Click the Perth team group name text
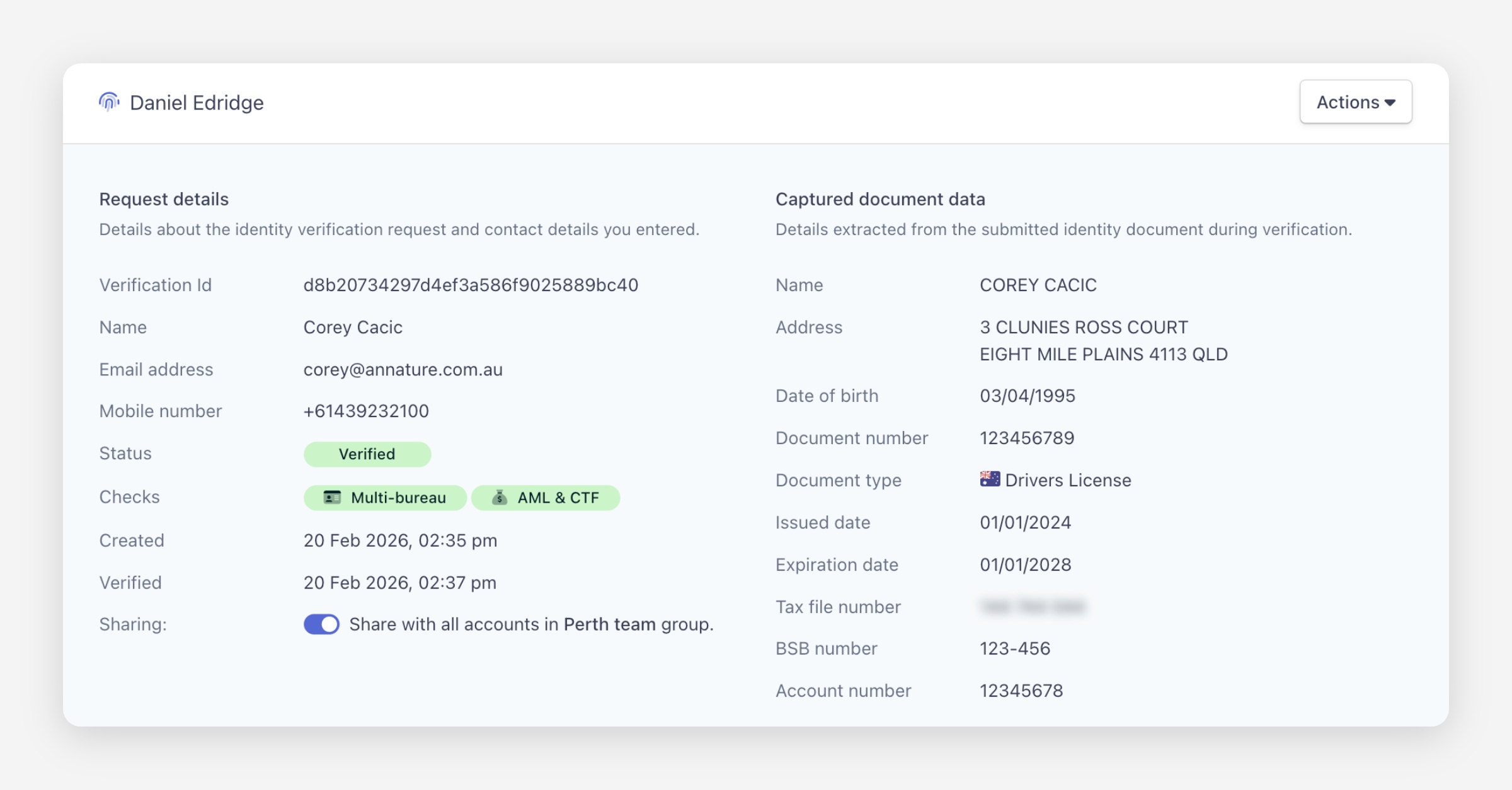This screenshot has height=790, width=1512. (609, 624)
